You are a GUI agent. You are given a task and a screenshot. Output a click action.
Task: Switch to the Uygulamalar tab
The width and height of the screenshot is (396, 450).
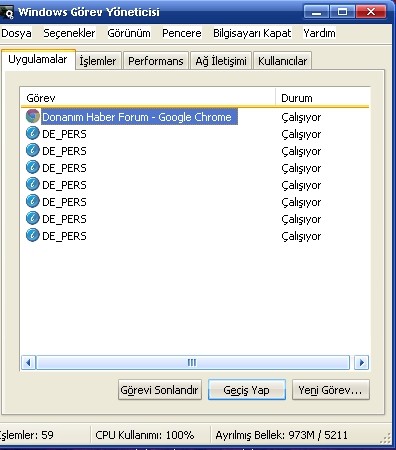38,60
